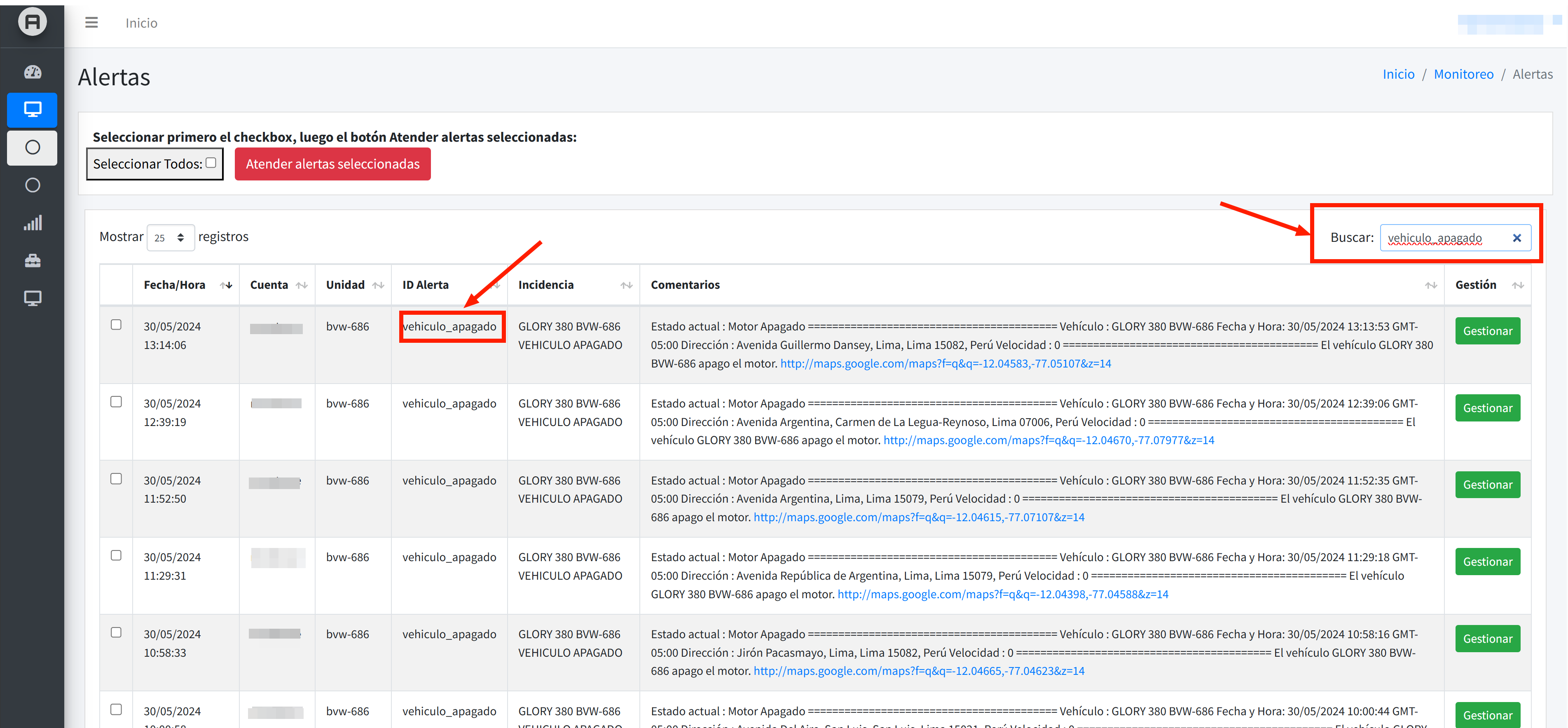This screenshot has width=1568, height=728.
Task: Click Atender alertas seleccionadas button
Action: pyautogui.click(x=332, y=164)
